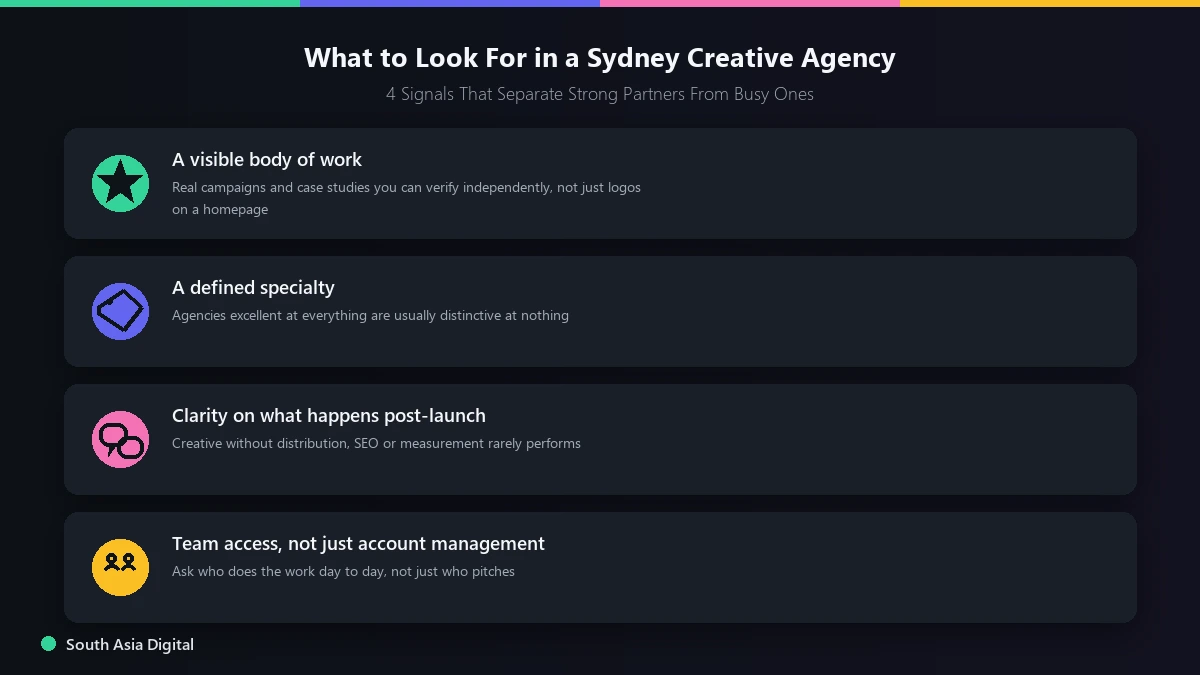Click the green dot beside South Asia Digital
The image size is (1200, 675).
(x=48, y=644)
